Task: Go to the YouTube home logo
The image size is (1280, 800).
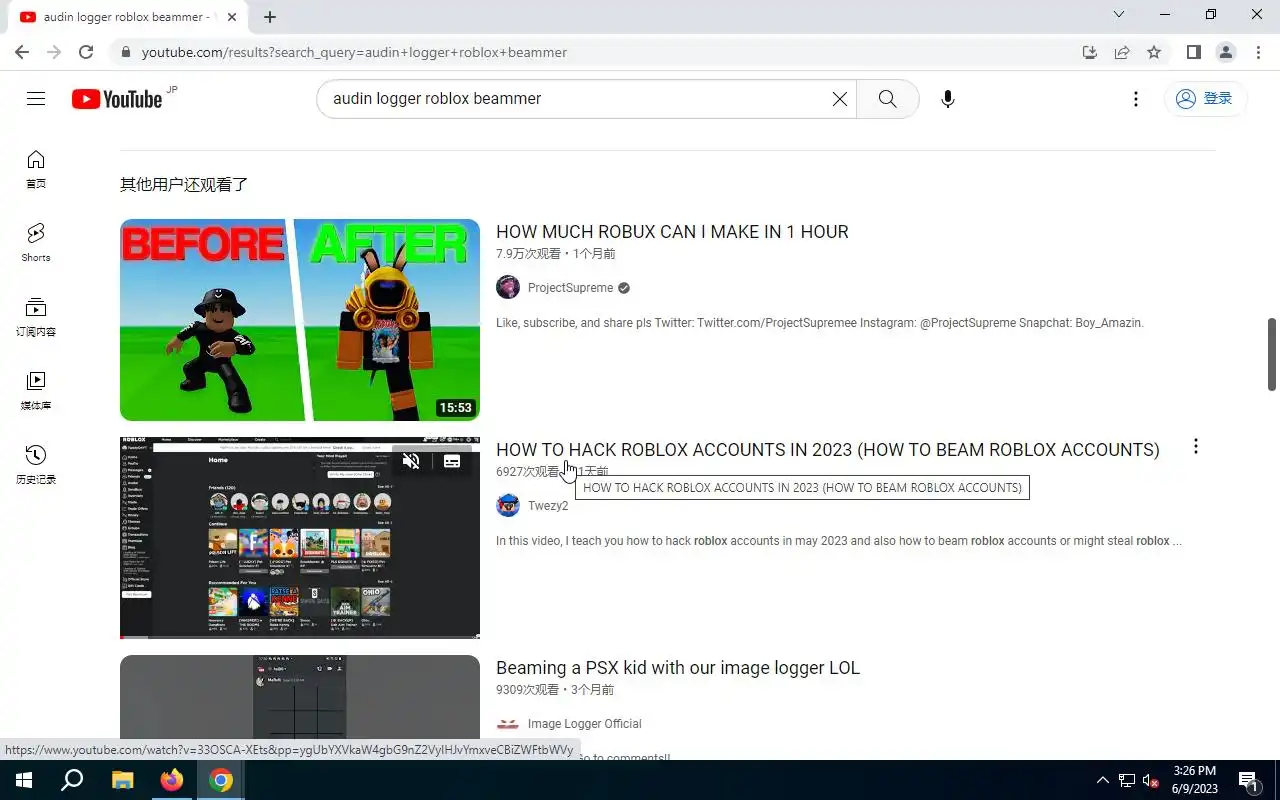Action: tap(117, 99)
